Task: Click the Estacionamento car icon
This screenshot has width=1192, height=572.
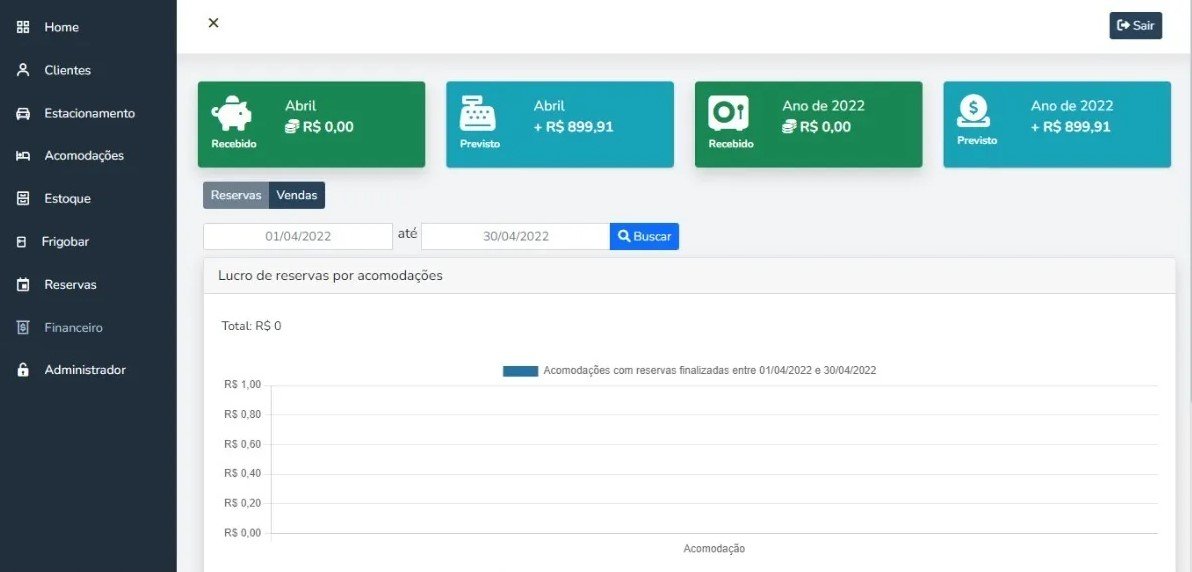Action: click(23, 113)
